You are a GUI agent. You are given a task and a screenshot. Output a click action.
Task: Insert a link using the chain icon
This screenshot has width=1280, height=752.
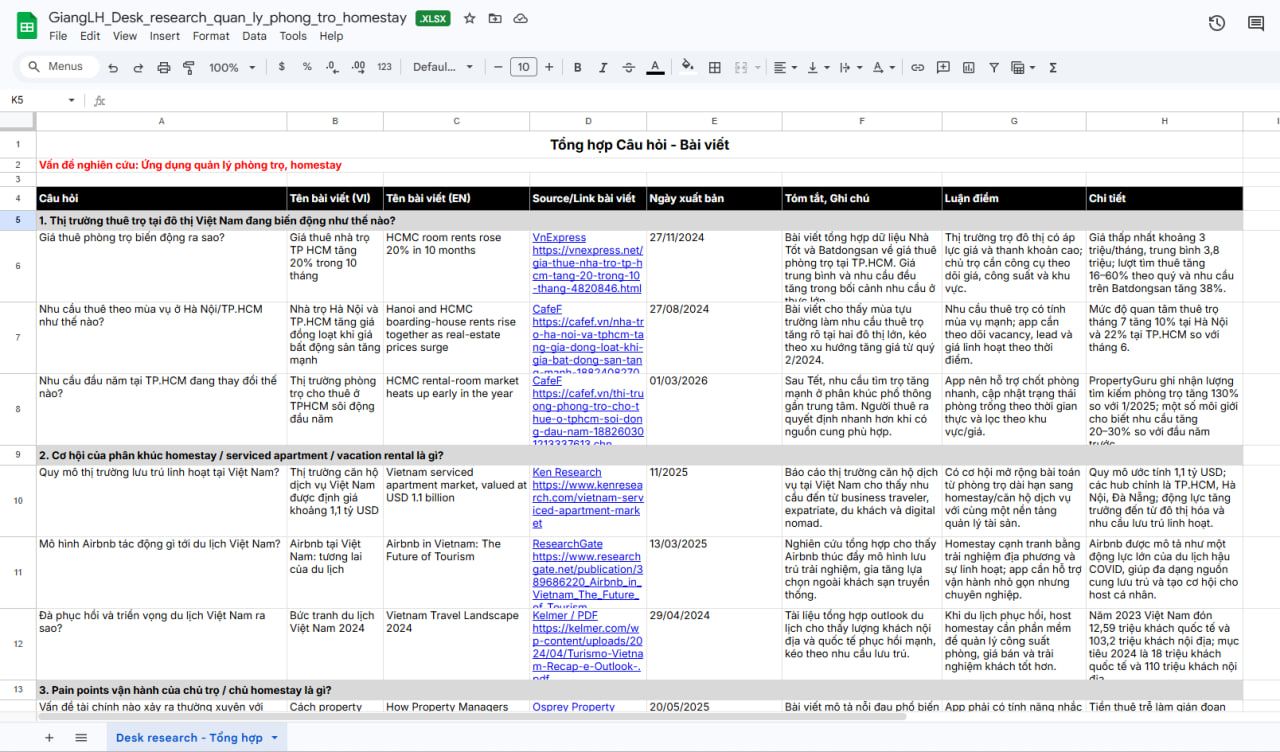click(x=917, y=67)
